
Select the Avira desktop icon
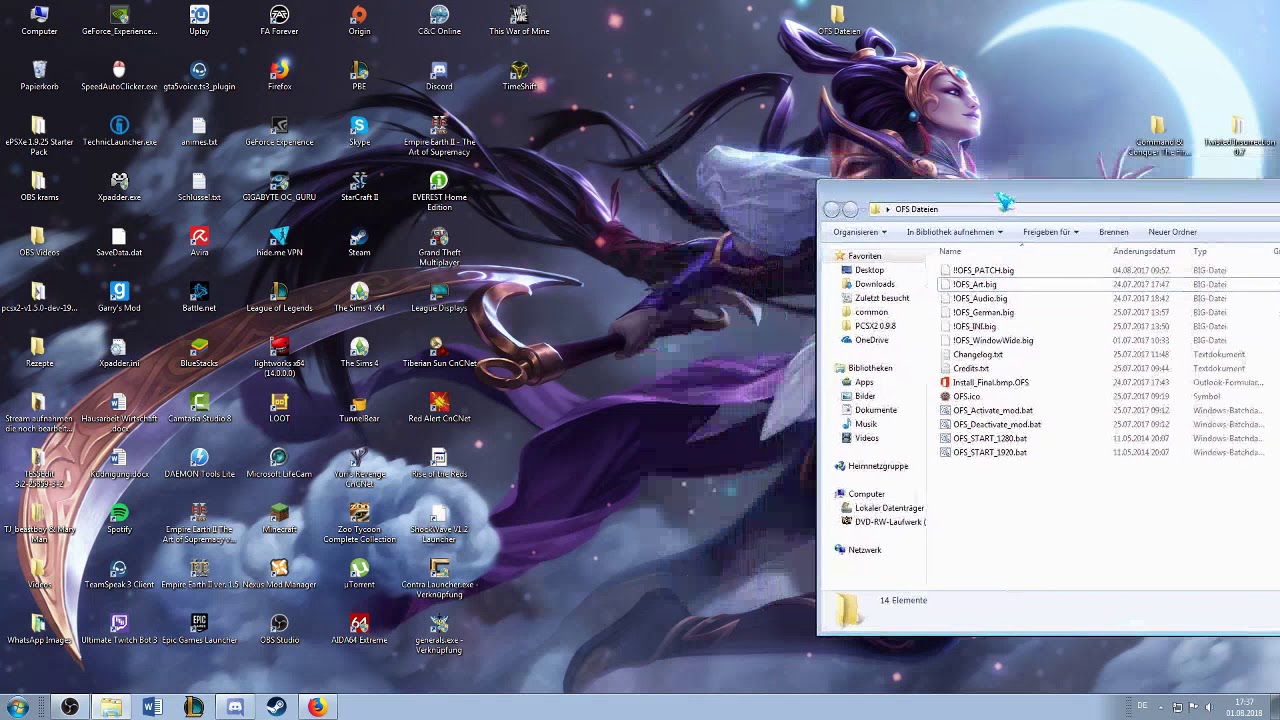click(x=199, y=241)
